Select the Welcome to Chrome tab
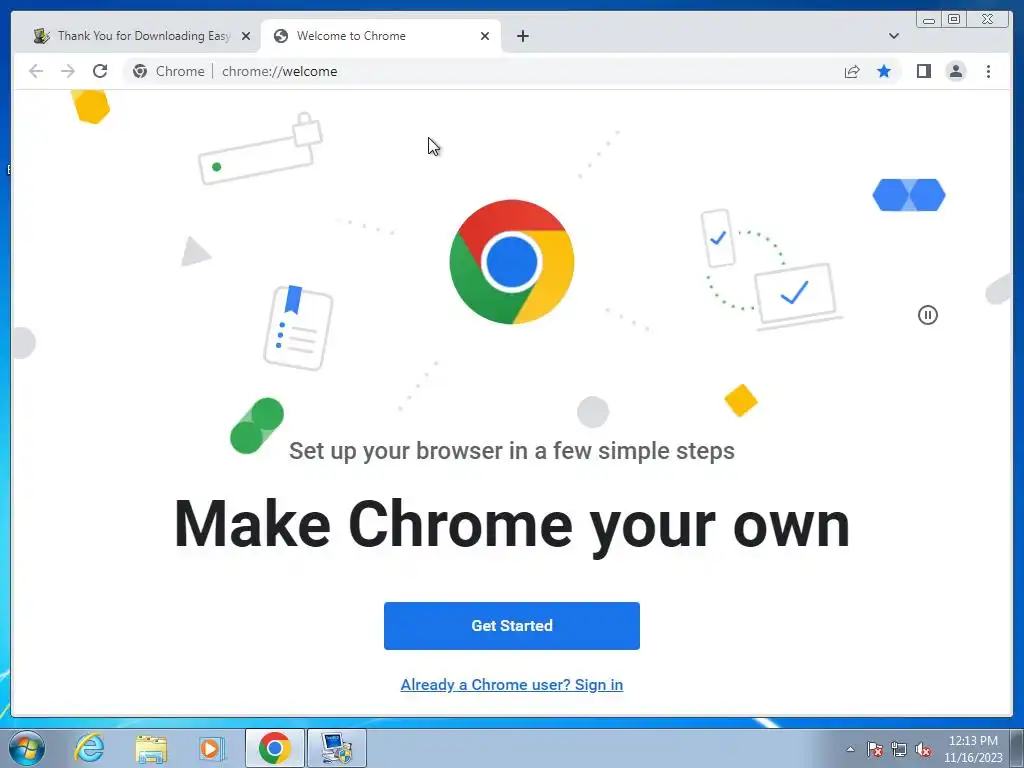1024x768 pixels. (x=380, y=36)
